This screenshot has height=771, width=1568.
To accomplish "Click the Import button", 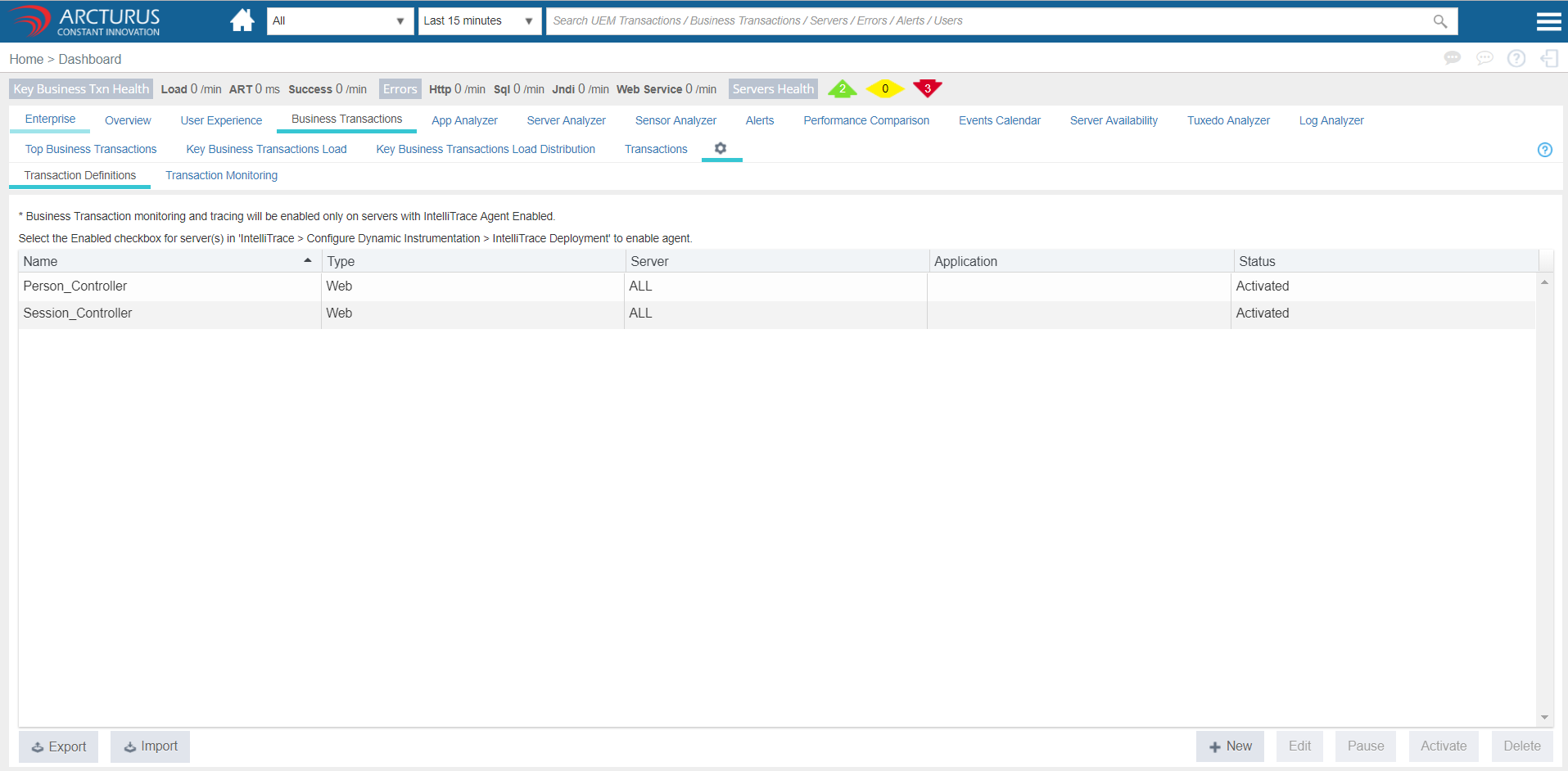I will (150, 746).
